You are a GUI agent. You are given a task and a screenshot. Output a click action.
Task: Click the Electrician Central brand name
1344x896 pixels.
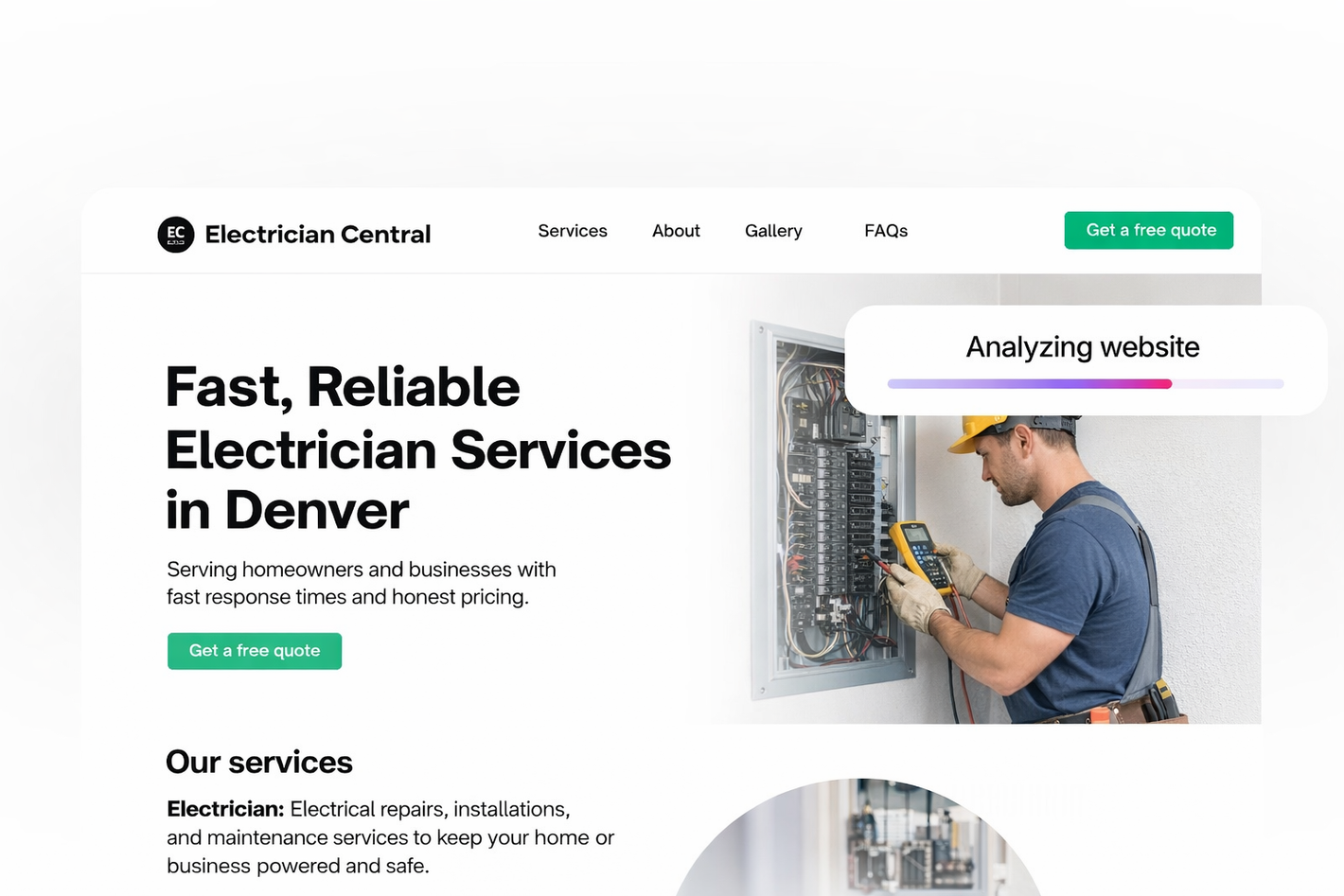coord(318,235)
